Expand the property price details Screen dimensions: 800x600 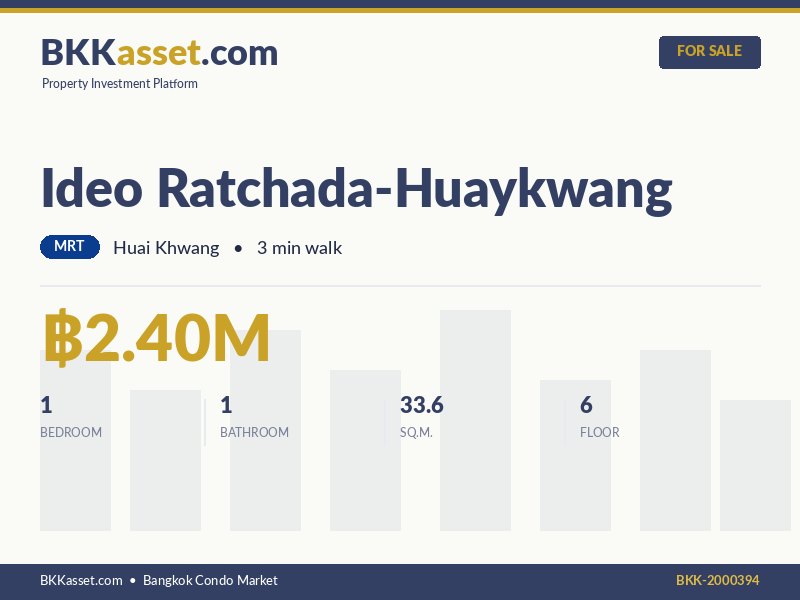coord(155,338)
